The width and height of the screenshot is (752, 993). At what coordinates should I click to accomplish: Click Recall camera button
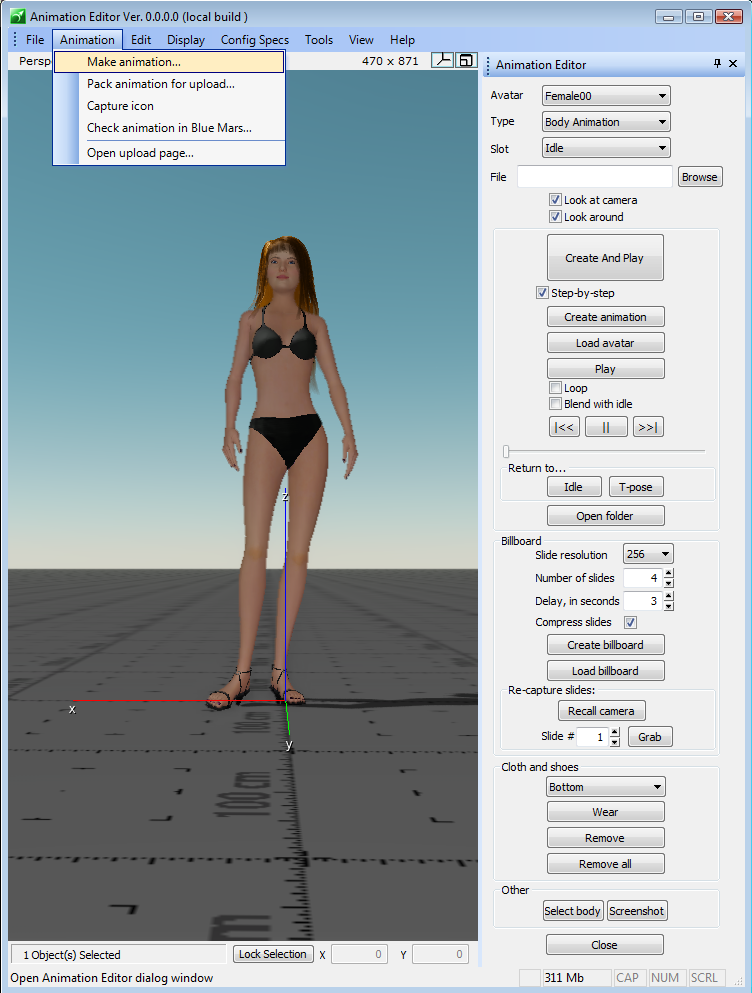(x=601, y=711)
